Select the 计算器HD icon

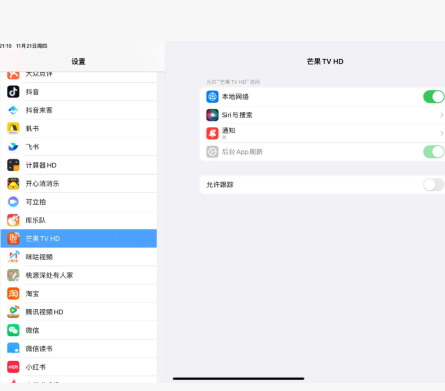pos(13,165)
